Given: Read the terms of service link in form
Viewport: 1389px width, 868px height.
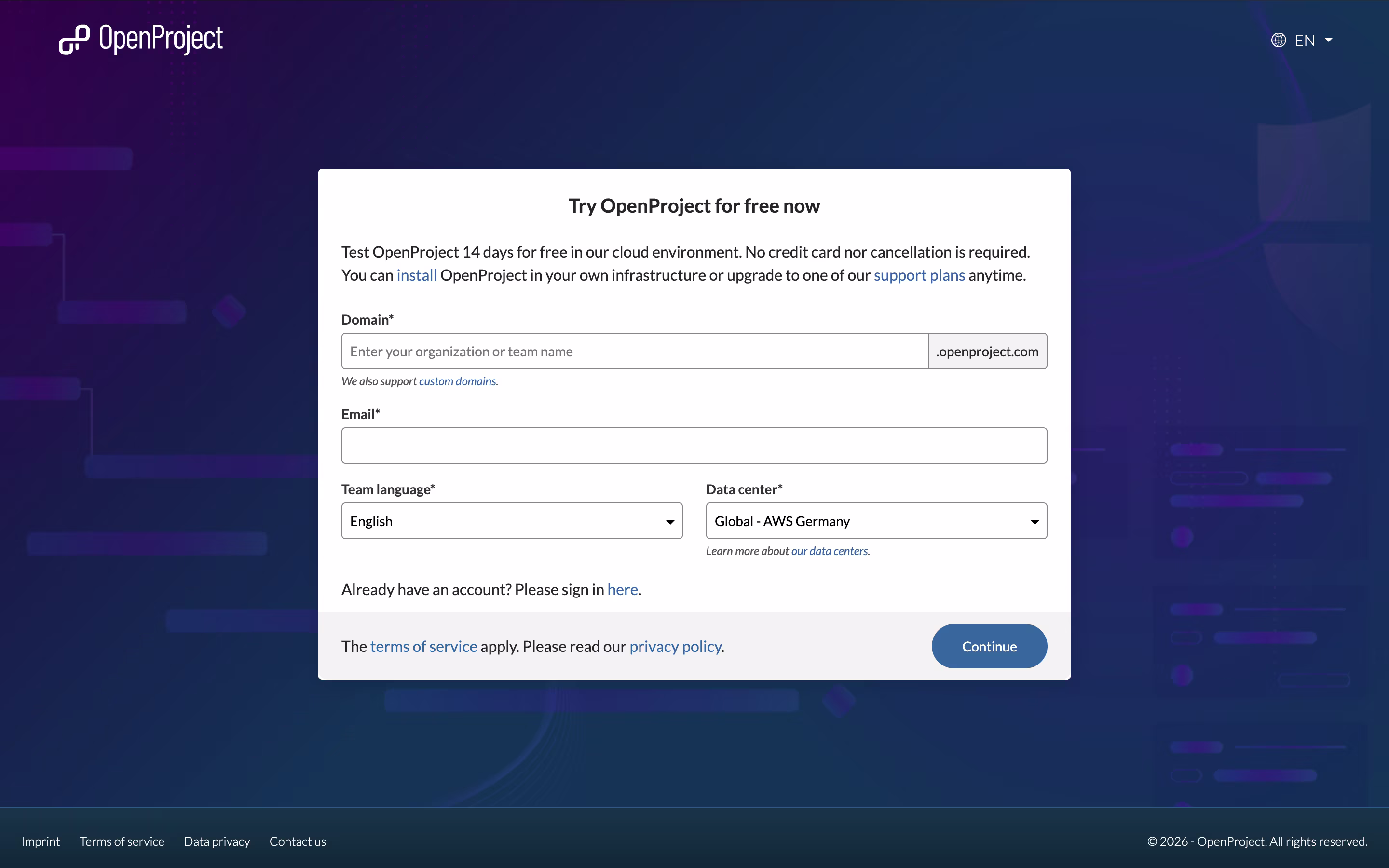Looking at the screenshot, I should pyautogui.click(x=423, y=646).
